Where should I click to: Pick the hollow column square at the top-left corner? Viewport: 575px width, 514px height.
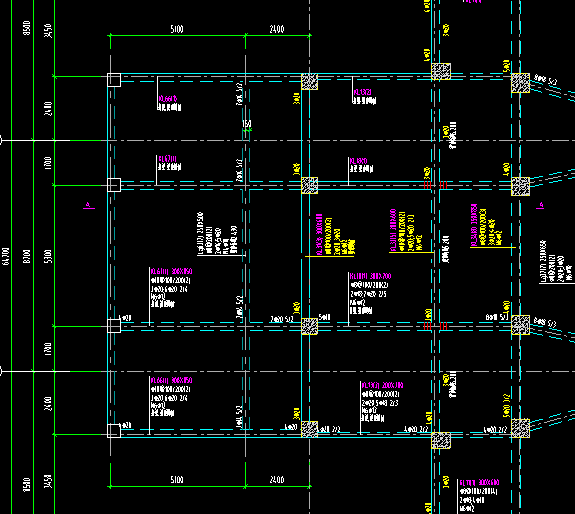tap(114, 80)
